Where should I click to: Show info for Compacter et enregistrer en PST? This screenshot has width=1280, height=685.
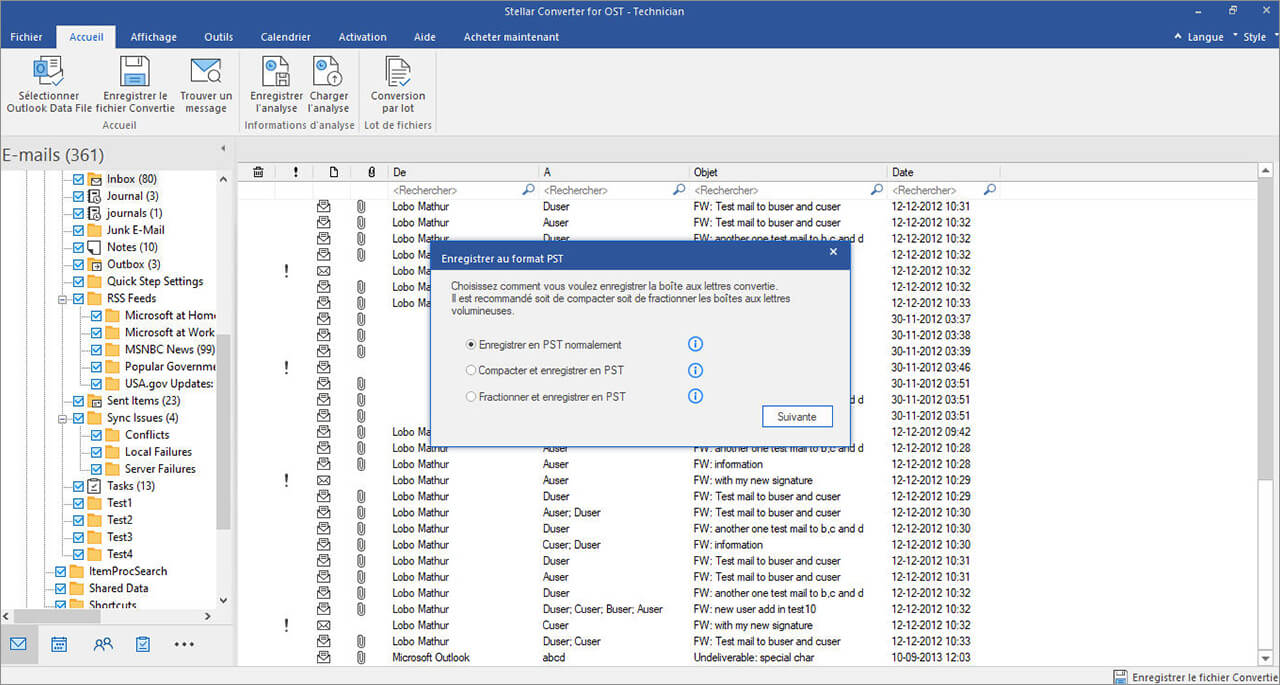696,370
